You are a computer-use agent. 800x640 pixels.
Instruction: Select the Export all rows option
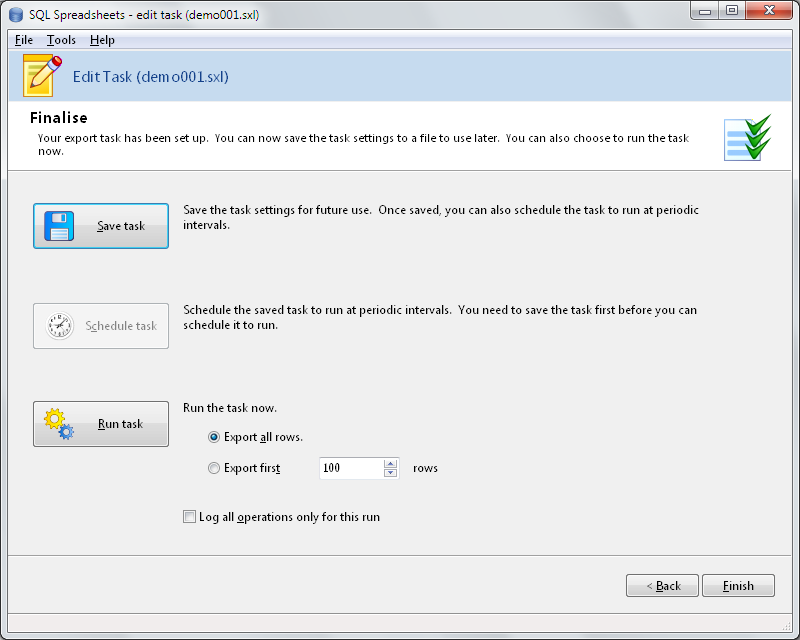[x=214, y=437]
